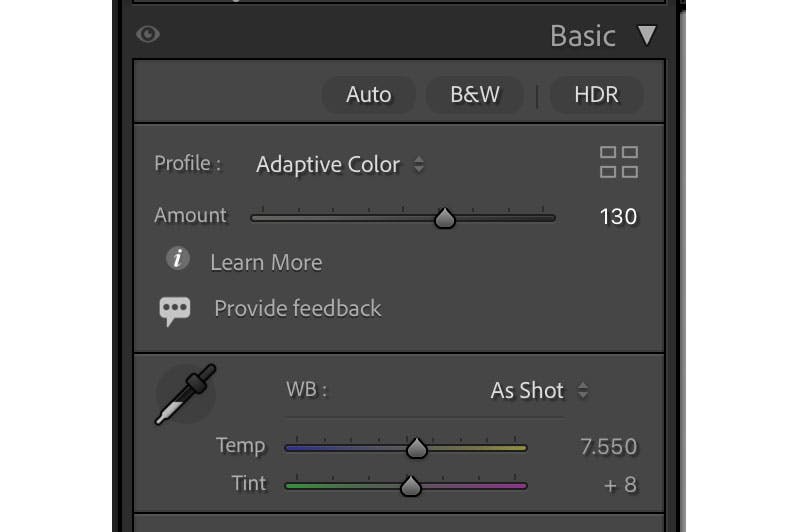Open the Learn More link

click(x=266, y=263)
